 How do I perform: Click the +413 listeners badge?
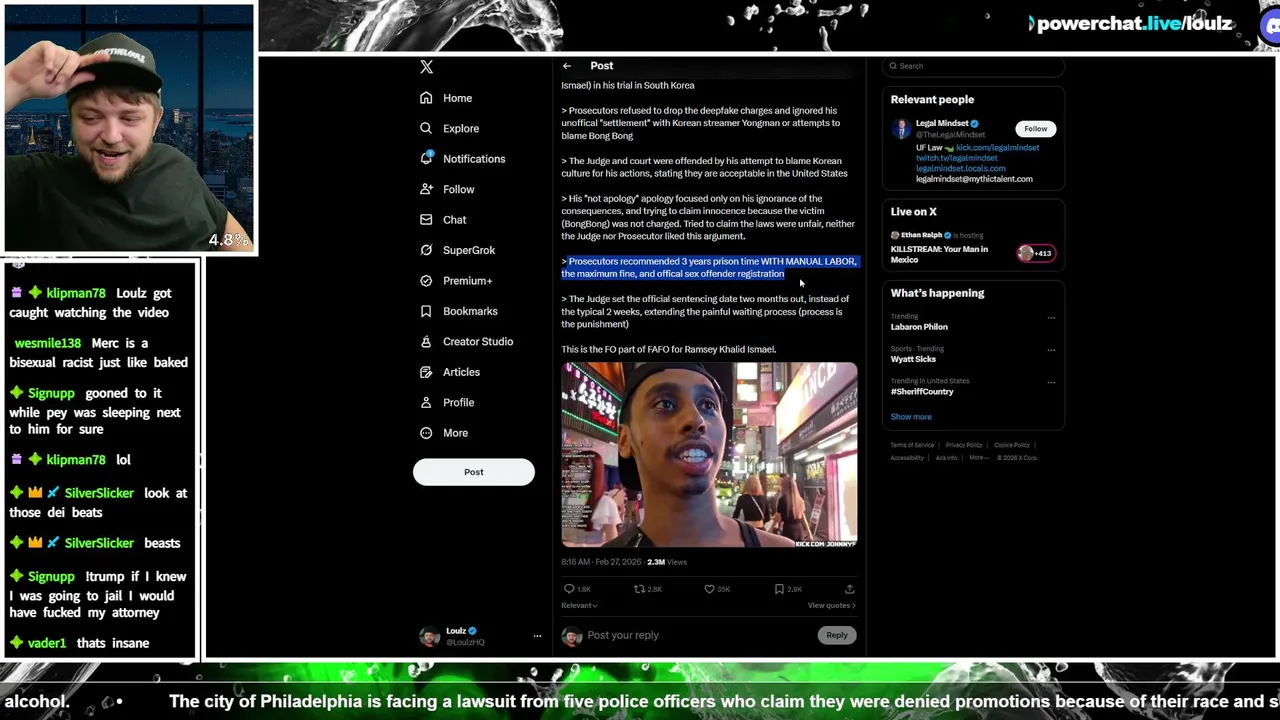(x=1036, y=253)
